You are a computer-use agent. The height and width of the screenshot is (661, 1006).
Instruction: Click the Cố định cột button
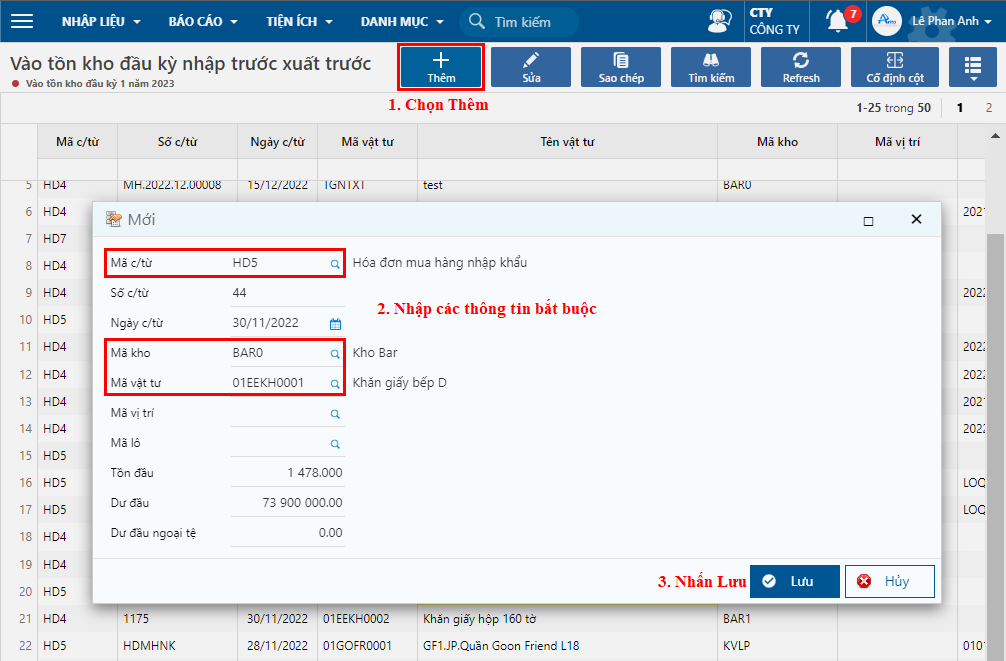[895, 67]
